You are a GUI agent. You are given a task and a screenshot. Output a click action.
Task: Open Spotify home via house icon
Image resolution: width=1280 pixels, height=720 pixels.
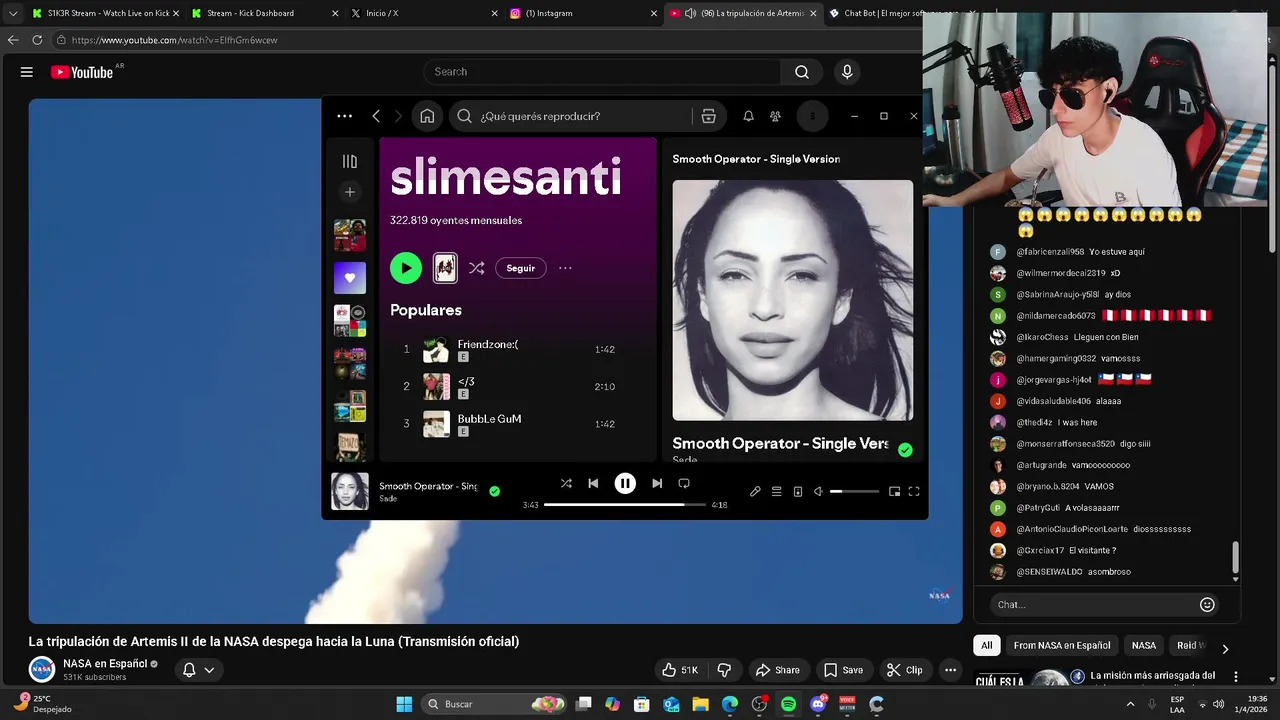[427, 116]
